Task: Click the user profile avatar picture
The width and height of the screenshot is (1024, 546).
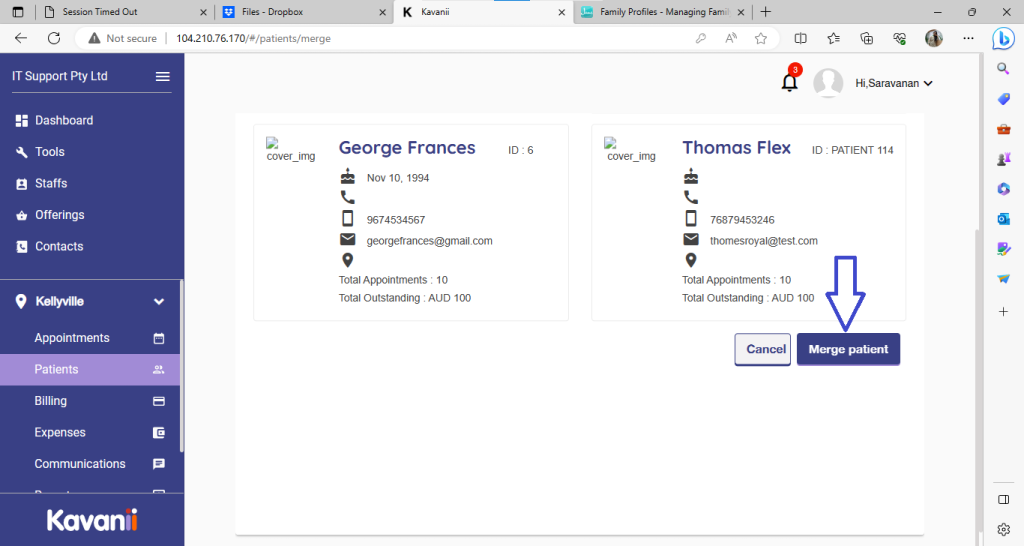Action: (x=828, y=84)
